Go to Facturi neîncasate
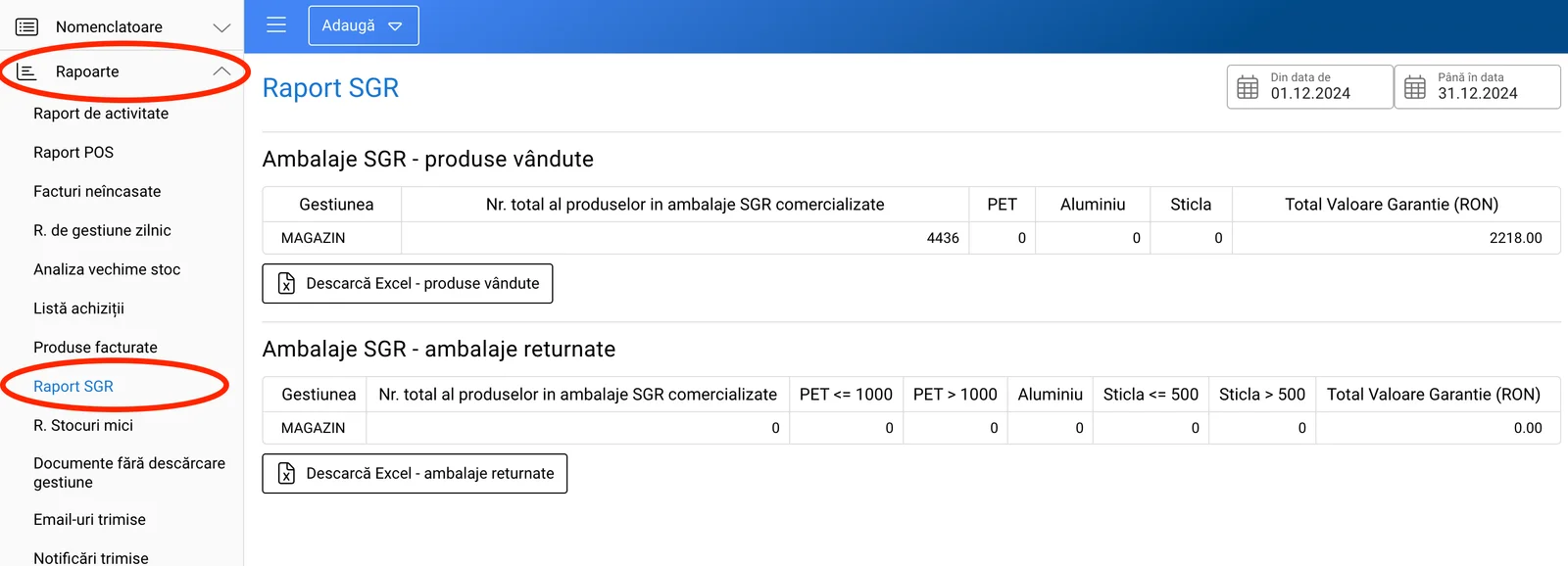The image size is (1568, 566). 97,192
